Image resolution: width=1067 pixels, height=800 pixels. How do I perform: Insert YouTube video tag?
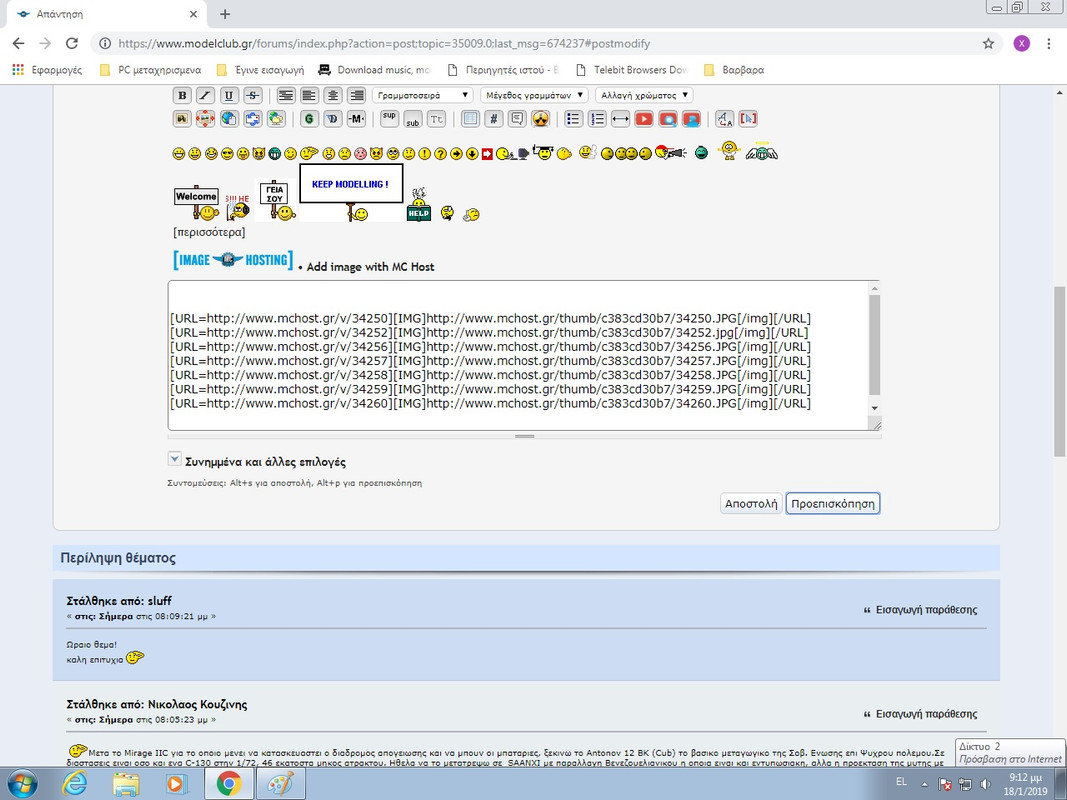644,119
